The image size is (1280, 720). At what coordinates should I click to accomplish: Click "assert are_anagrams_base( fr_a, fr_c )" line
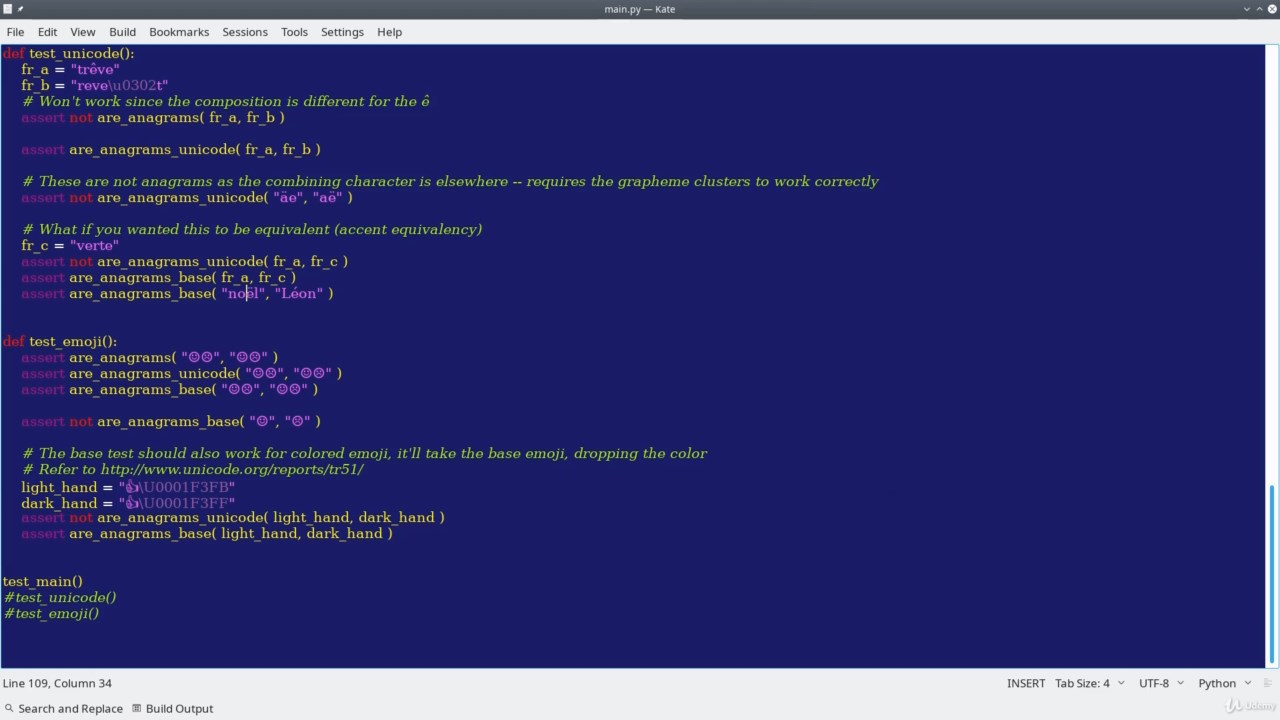pos(159,277)
